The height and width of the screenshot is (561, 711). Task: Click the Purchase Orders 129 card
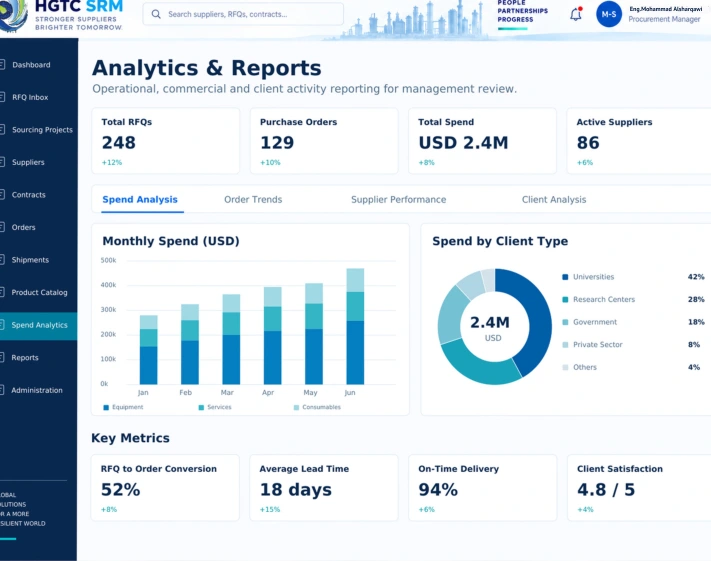pos(324,141)
